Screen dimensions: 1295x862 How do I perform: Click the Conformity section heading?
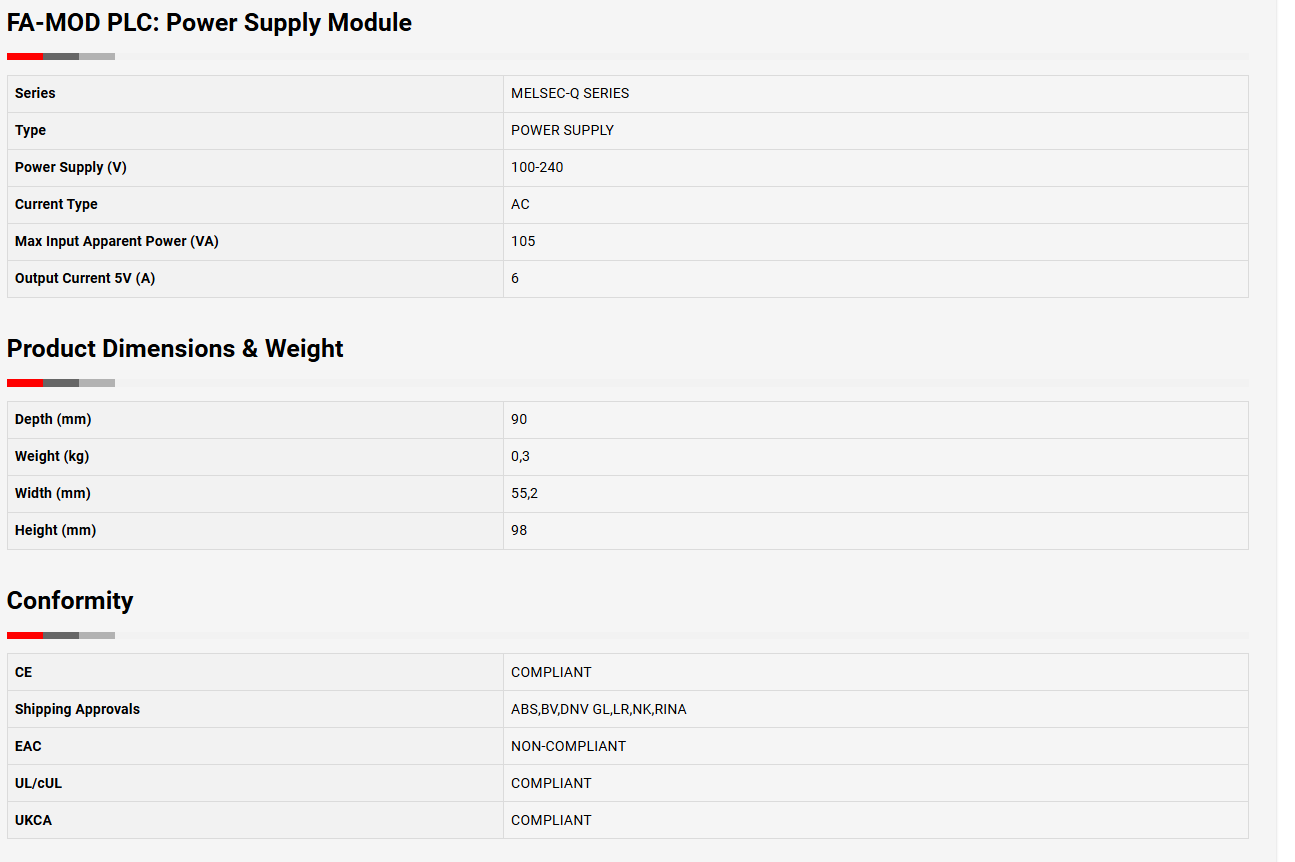point(70,601)
